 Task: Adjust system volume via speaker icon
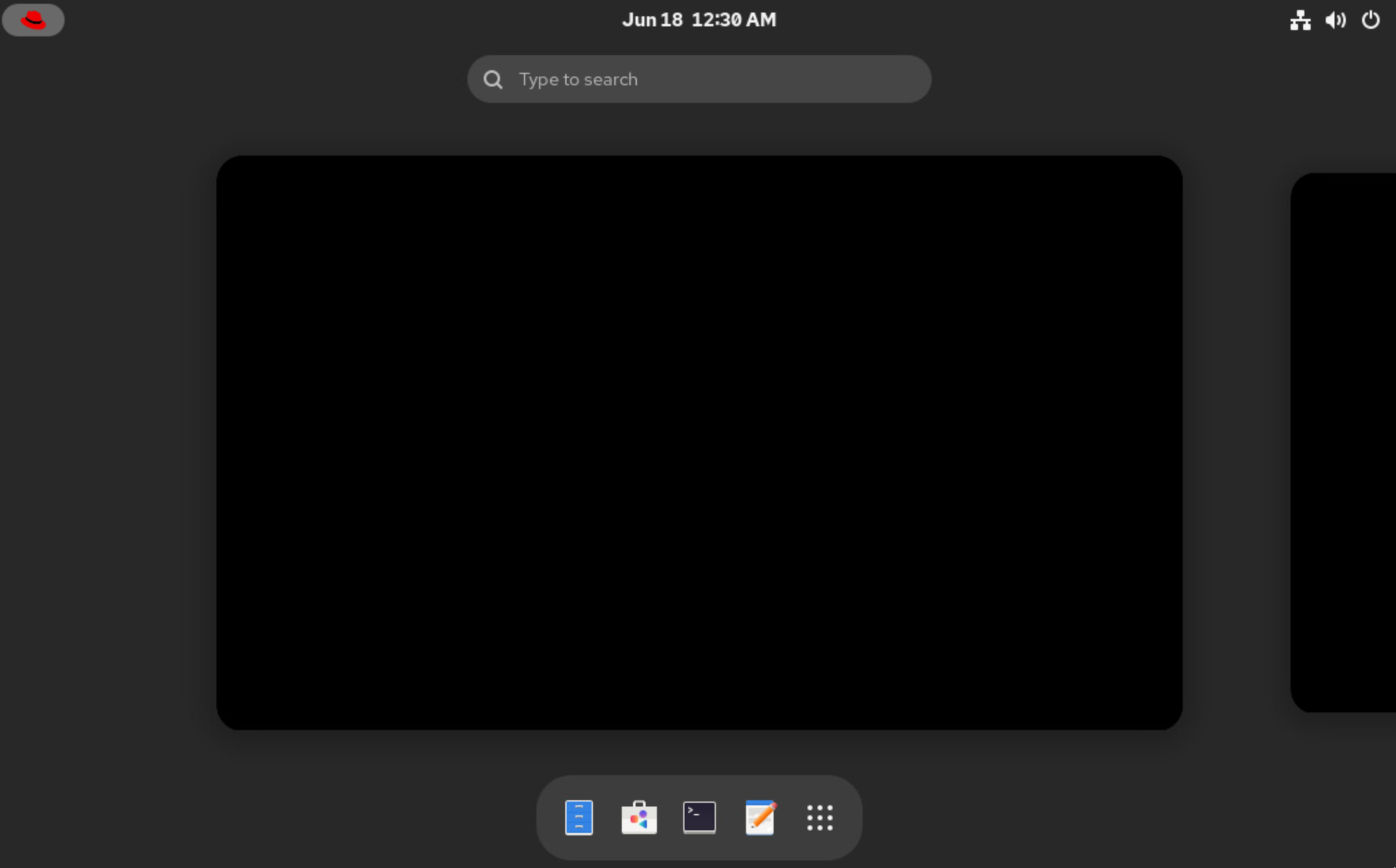pos(1335,19)
